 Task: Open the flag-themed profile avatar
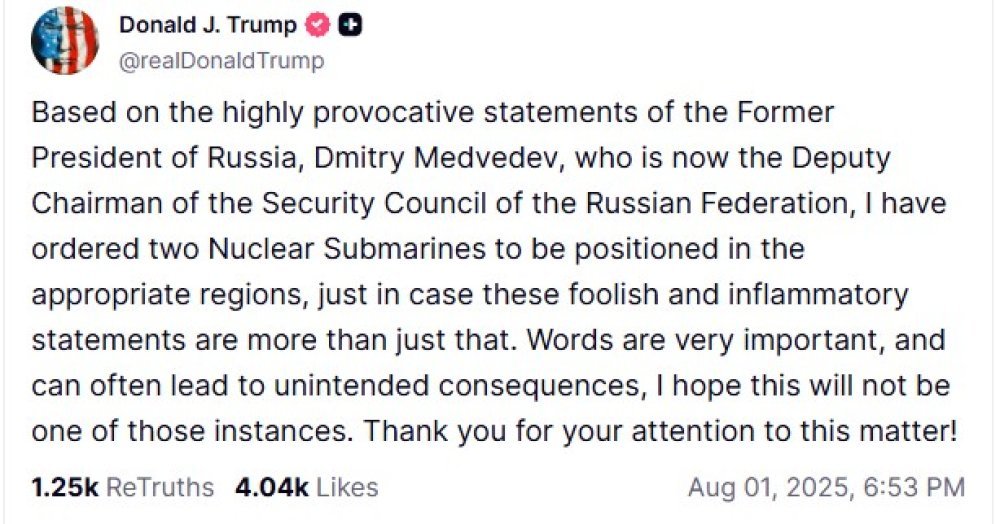64,41
